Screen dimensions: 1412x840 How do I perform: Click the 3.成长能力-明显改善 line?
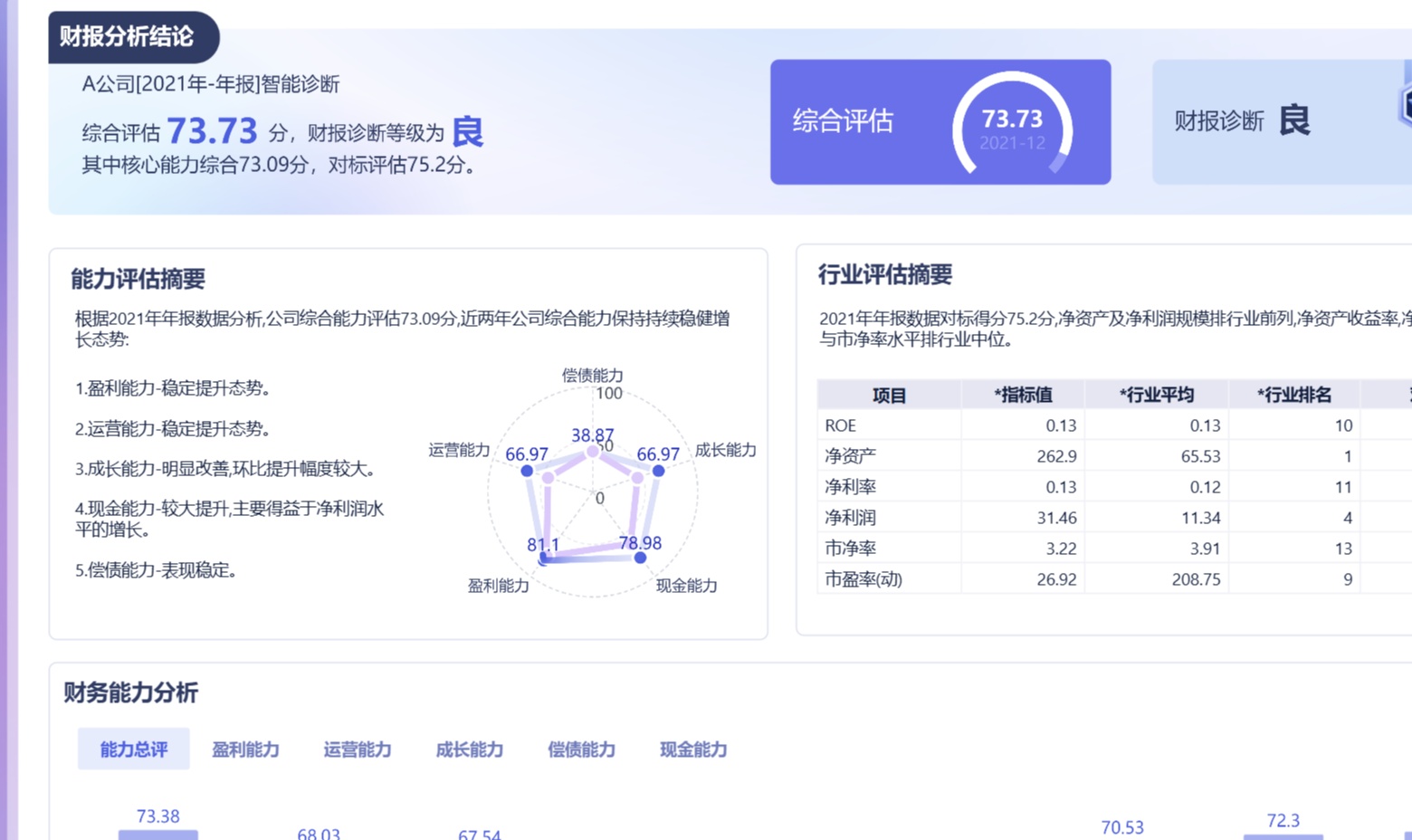pyautogui.click(x=225, y=469)
